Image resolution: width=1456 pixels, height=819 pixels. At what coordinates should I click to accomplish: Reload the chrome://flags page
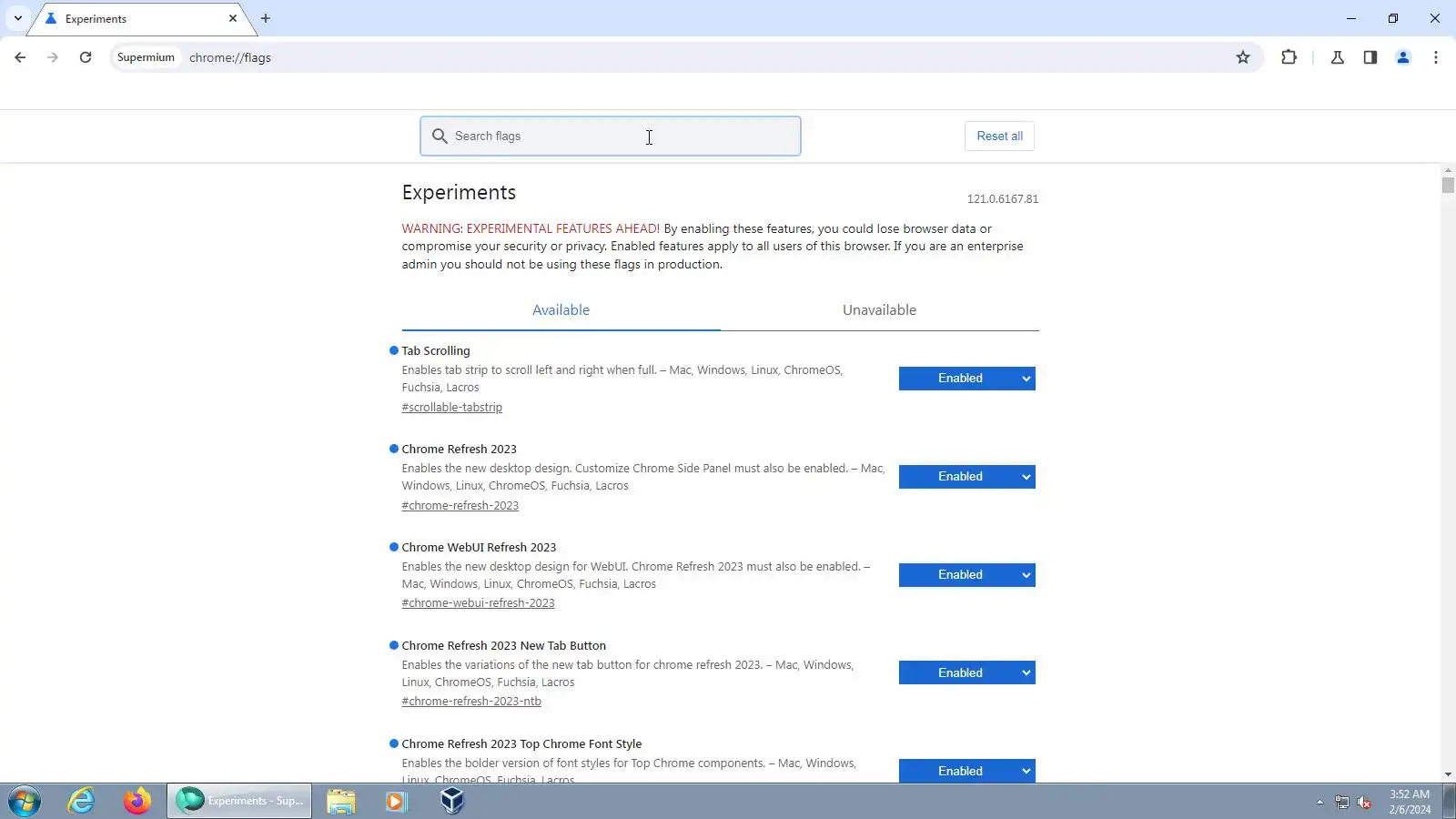click(x=86, y=57)
